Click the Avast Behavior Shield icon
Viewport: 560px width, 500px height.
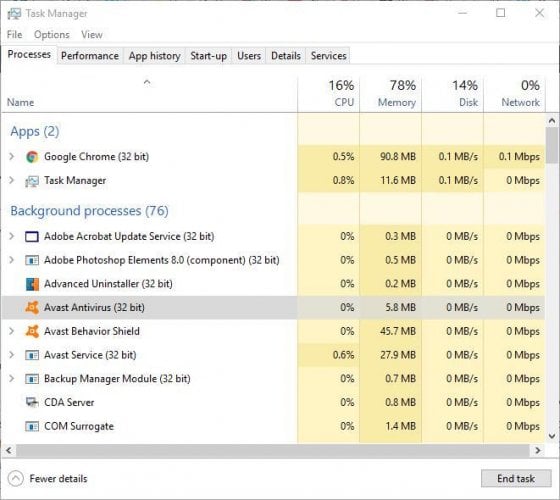pyautogui.click(x=32, y=331)
